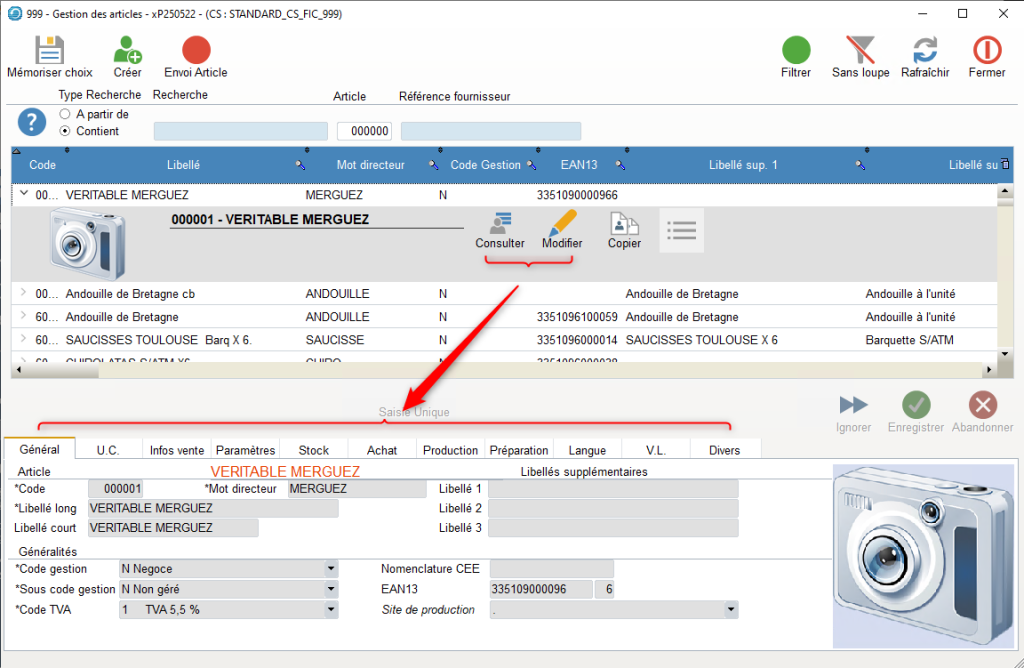Click the Recherche text input field

tap(240, 131)
